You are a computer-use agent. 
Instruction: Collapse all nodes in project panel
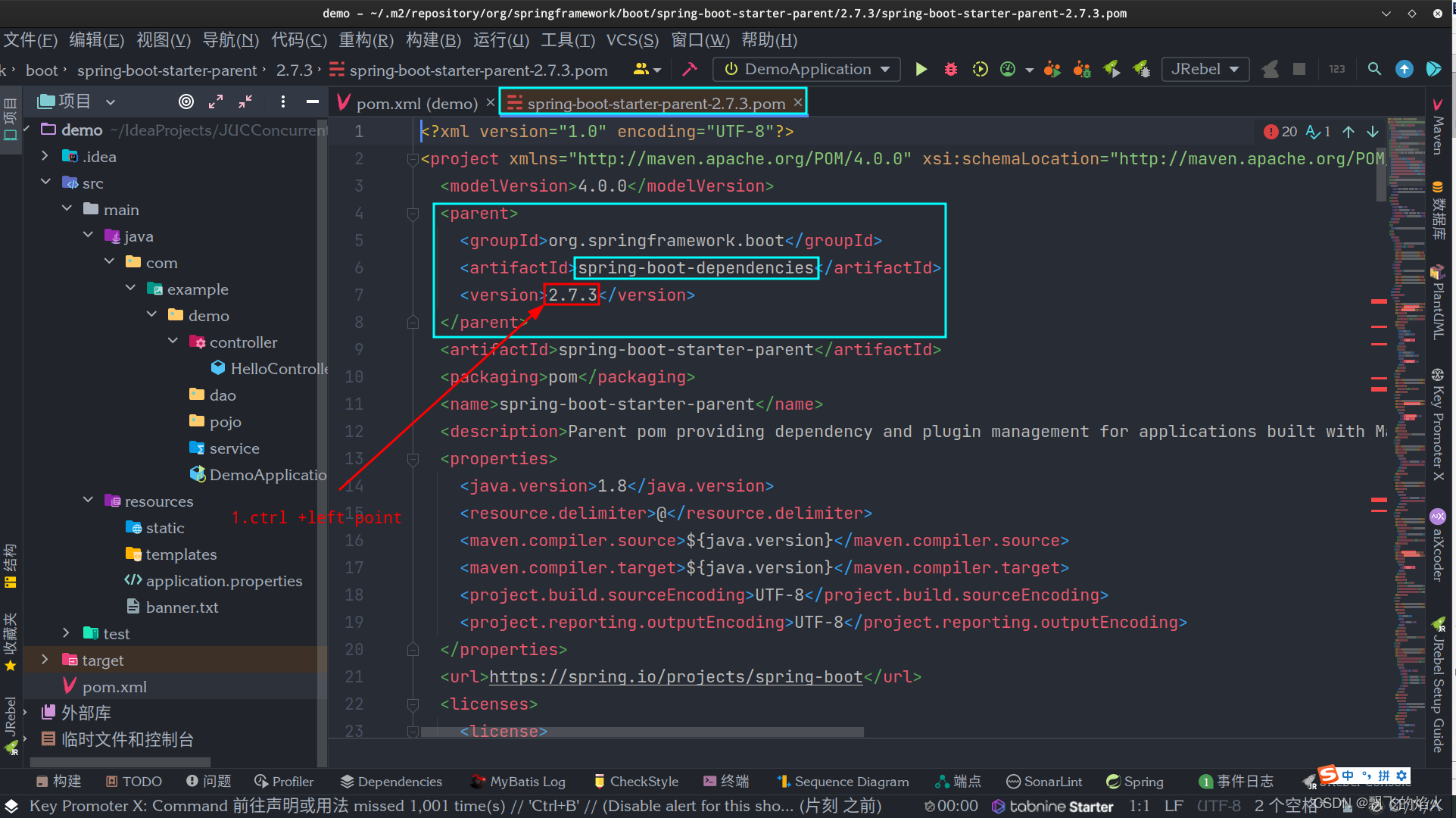tap(245, 101)
